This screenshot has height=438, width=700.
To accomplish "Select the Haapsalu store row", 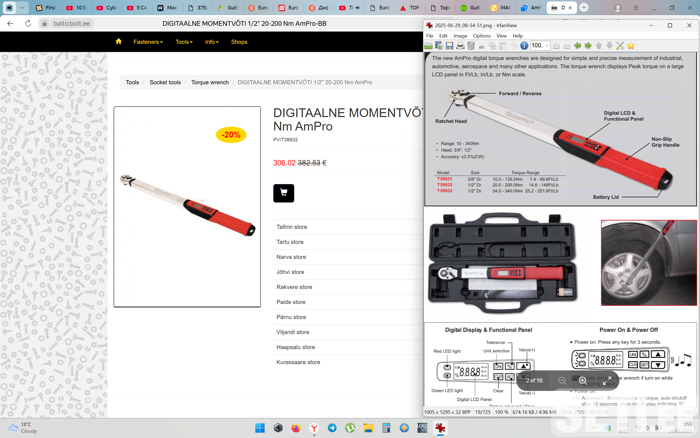I will (x=348, y=347).
